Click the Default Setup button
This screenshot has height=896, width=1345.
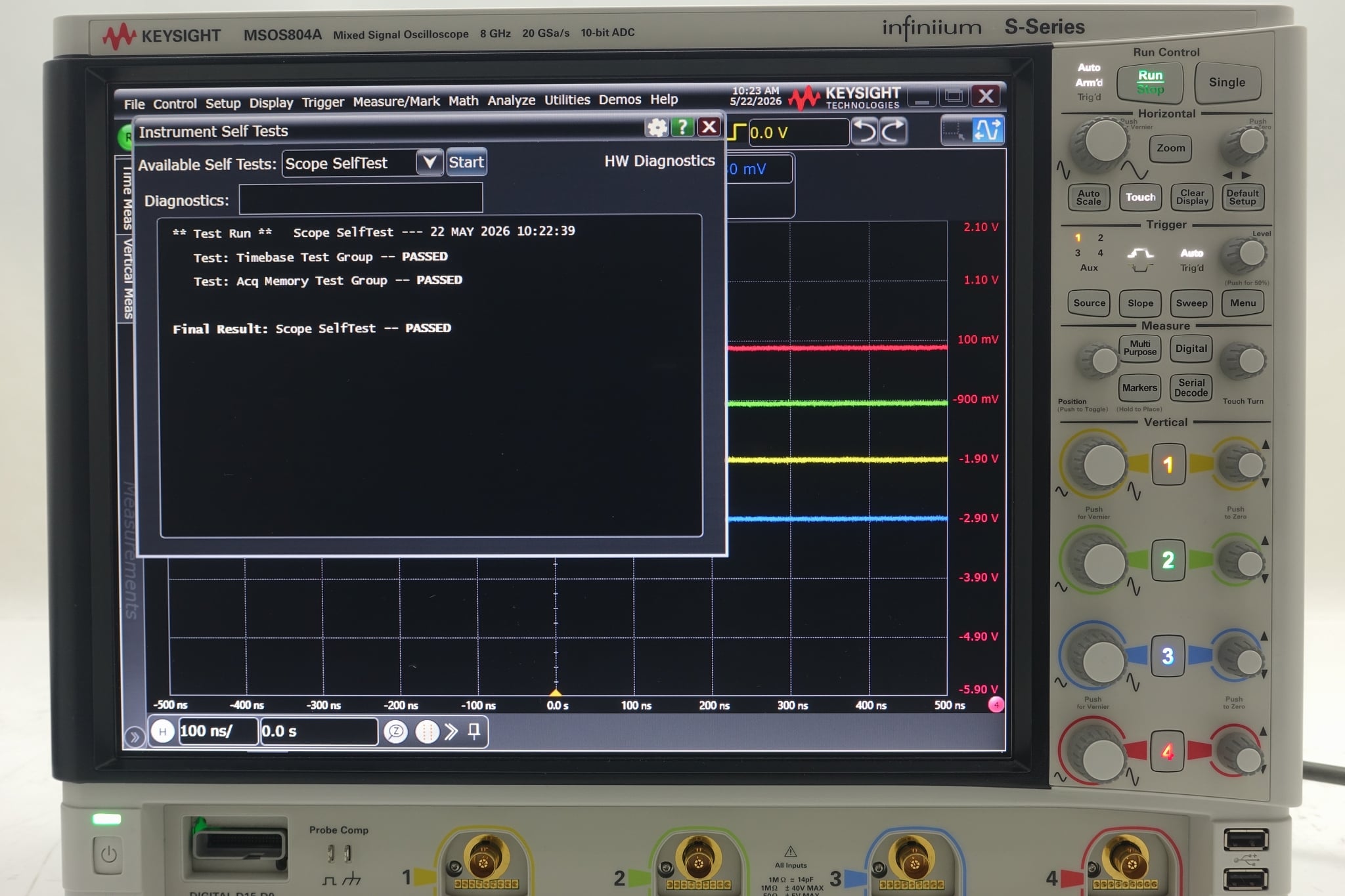click(x=1243, y=197)
